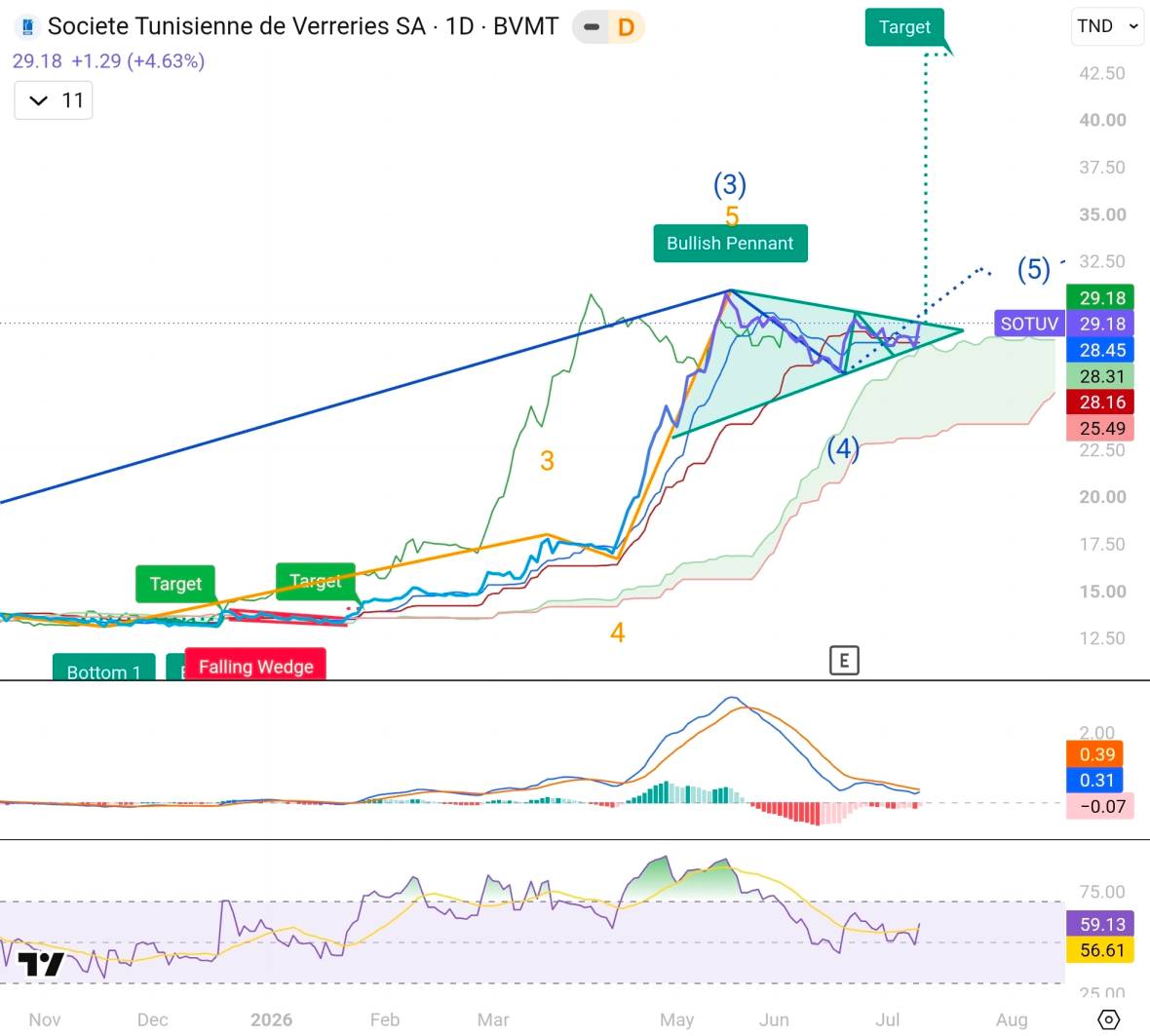Click the orange 0.39 MACD value label

(x=1096, y=753)
